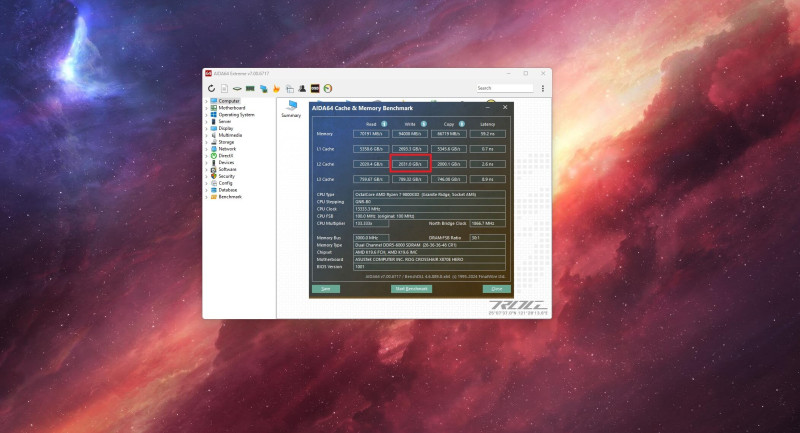Click the L2 Cache Latency value cell

487,164
